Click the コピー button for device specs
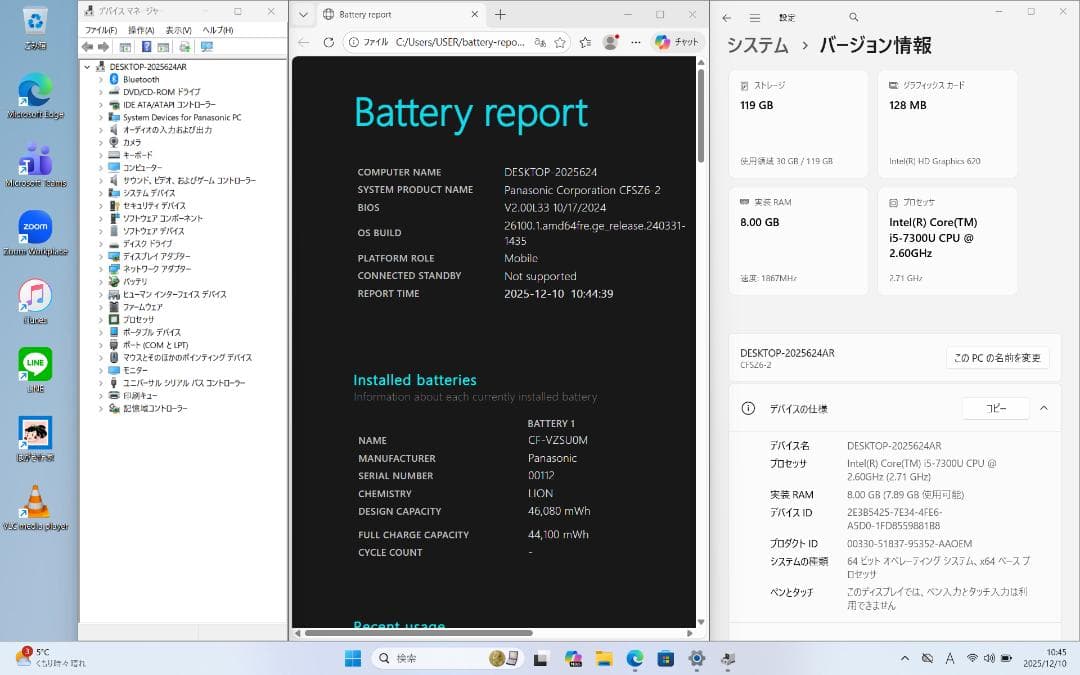Viewport: 1080px width, 675px height. 995,408
